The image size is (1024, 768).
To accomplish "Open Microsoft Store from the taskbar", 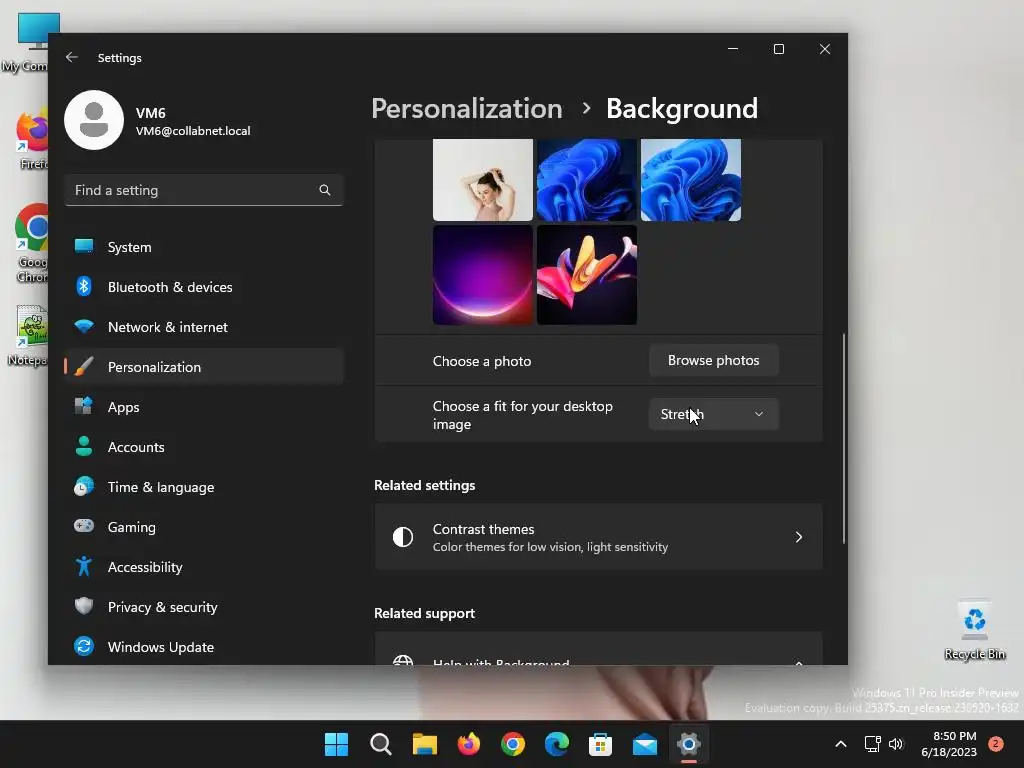I will point(600,744).
